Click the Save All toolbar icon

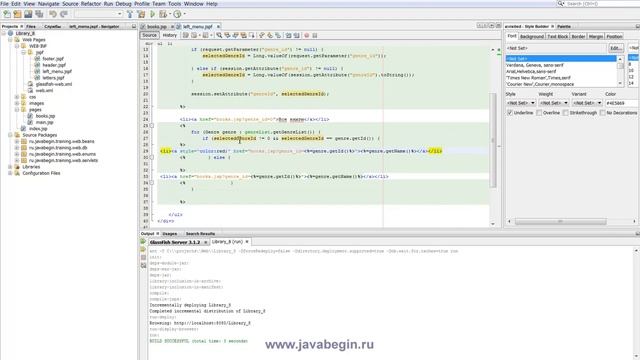39,14
